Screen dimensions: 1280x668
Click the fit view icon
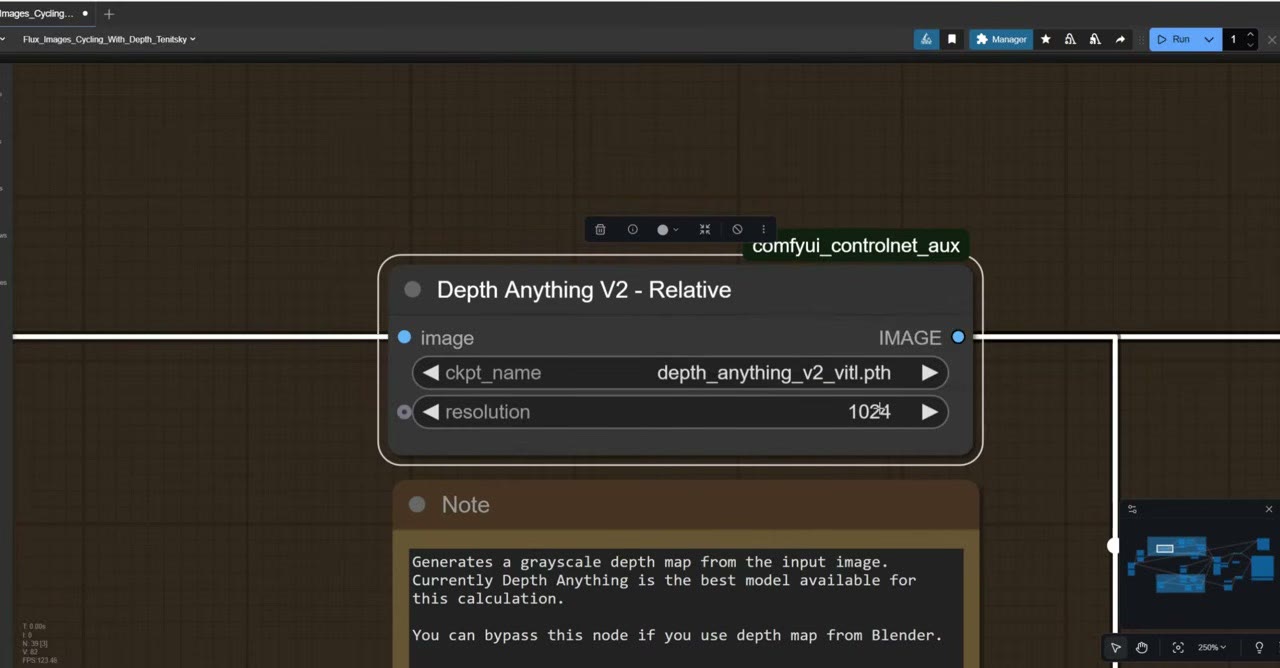(x=1178, y=647)
